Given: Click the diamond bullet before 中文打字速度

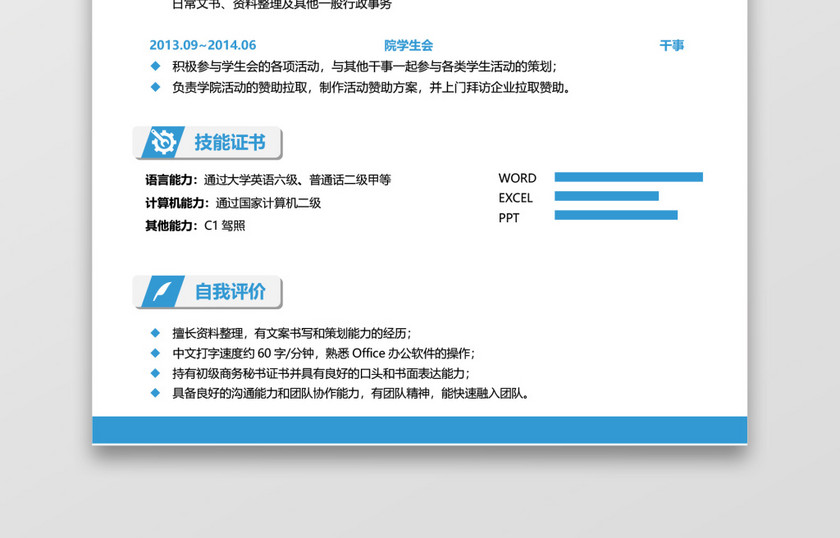Looking at the screenshot, I should [155, 353].
